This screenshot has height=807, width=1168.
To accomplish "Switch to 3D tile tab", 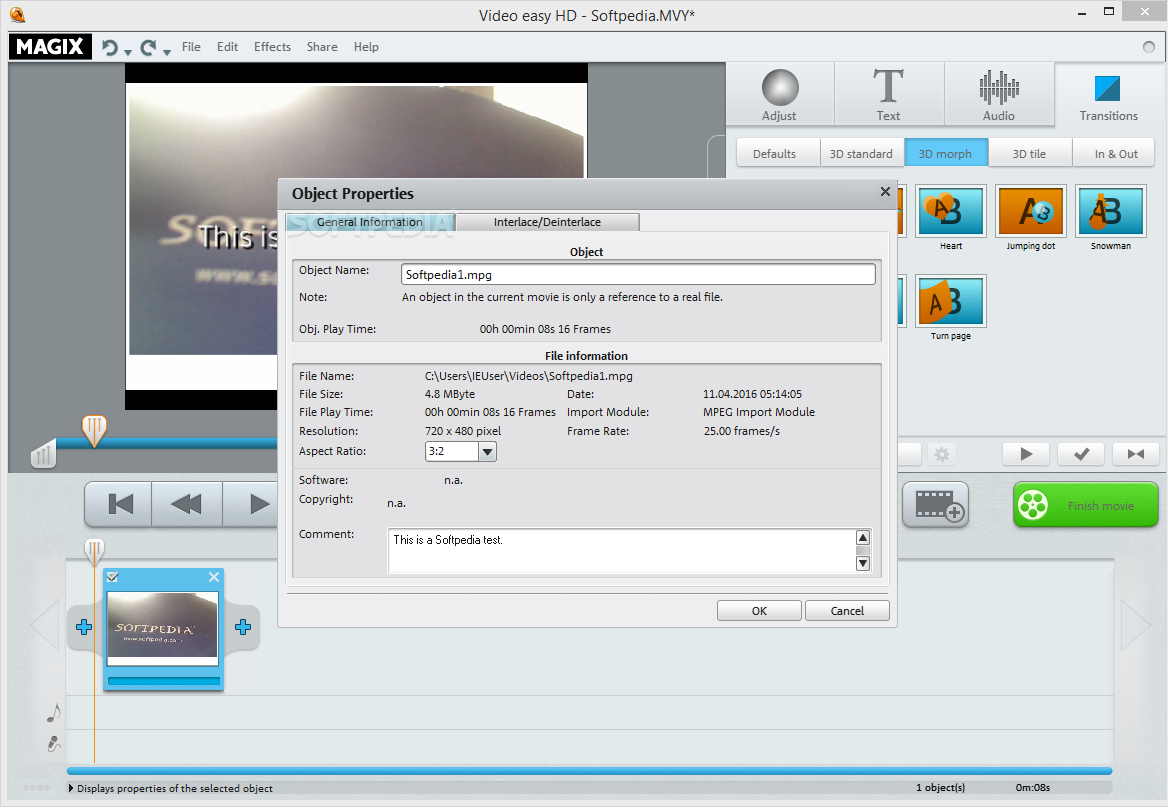I will pyautogui.click(x=1029, y=154).
